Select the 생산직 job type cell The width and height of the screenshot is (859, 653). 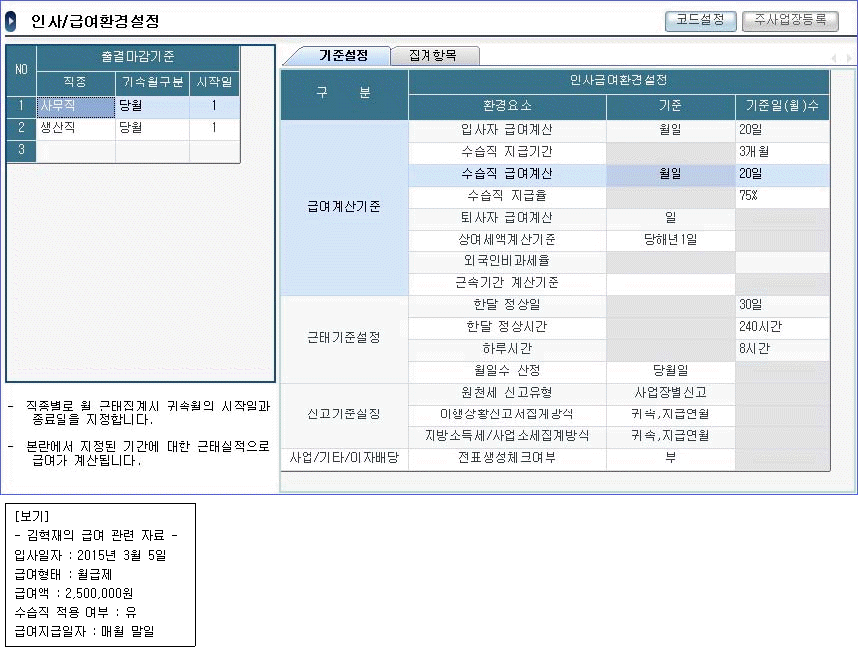75,128
